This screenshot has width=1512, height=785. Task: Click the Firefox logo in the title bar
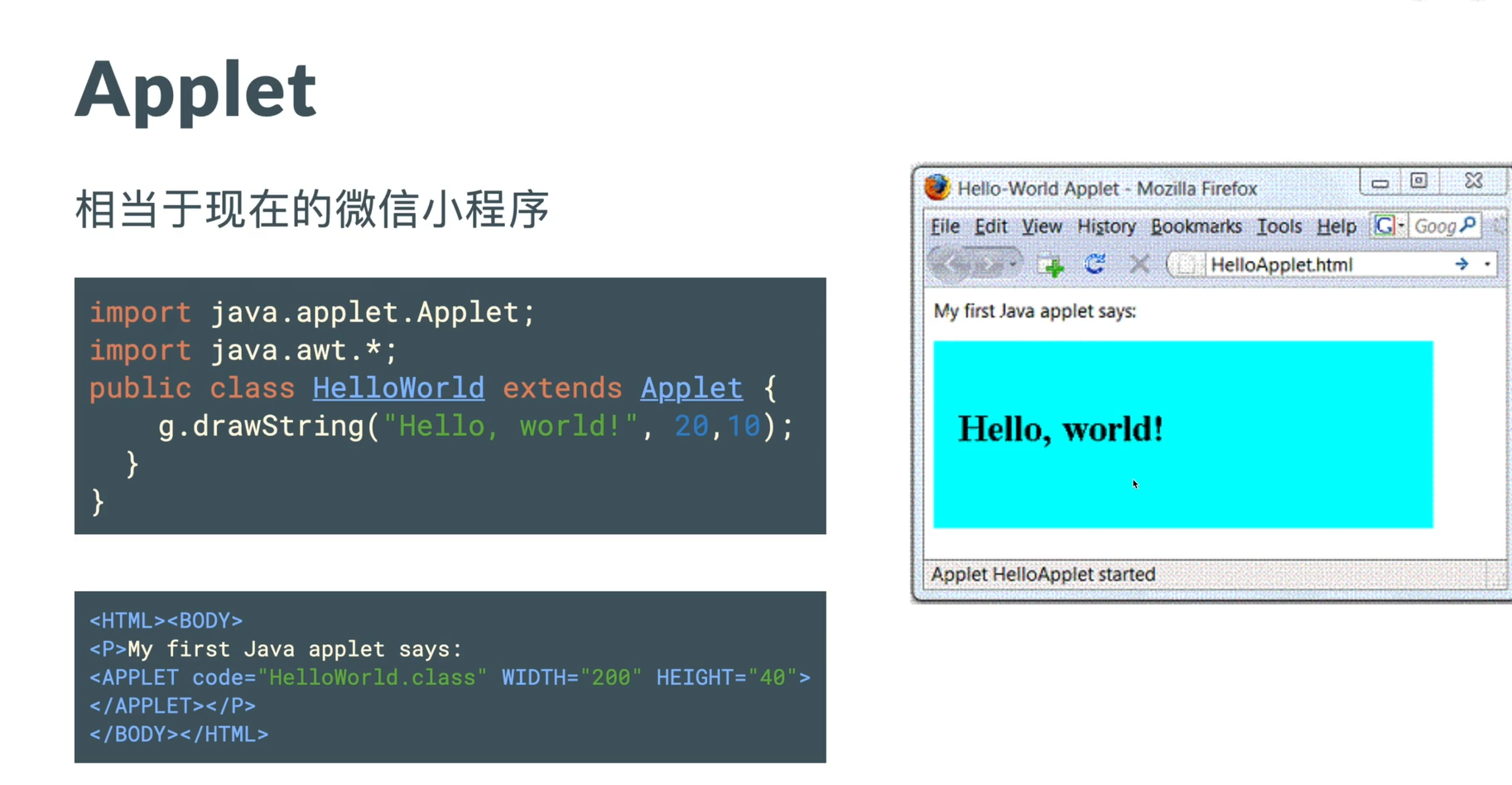tap(937, 188)
